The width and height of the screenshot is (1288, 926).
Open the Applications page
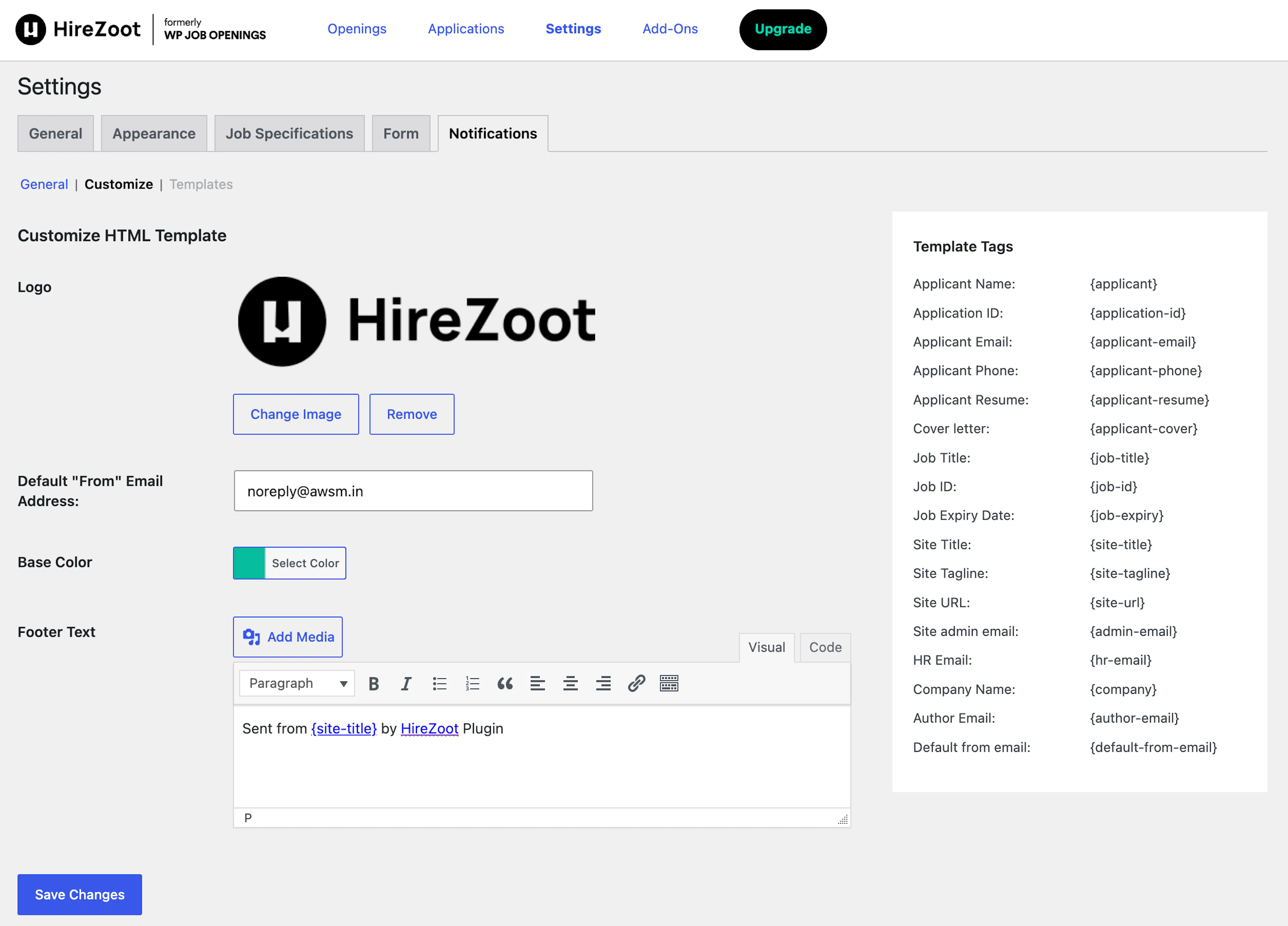466,29
